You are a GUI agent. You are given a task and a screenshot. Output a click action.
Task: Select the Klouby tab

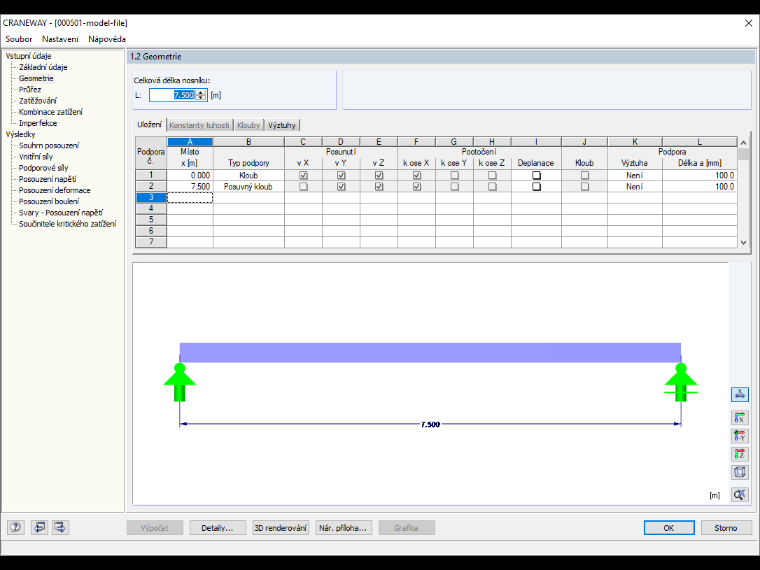pos(249,125)
